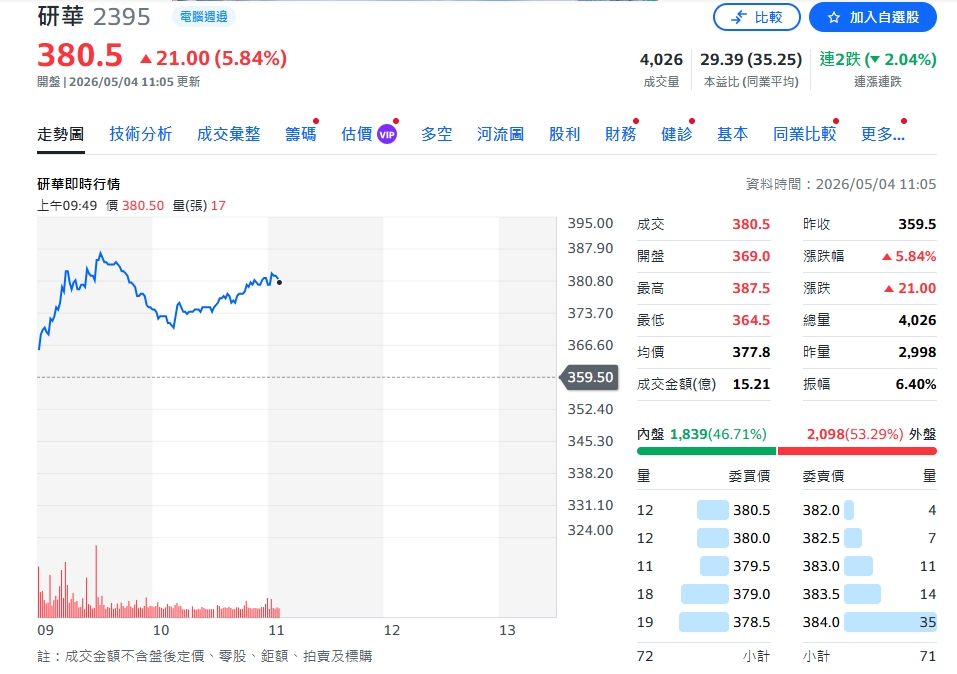Select the 股利 tab
The height and width of the screenshot is (674, 957).
click(x=565, y=134)
